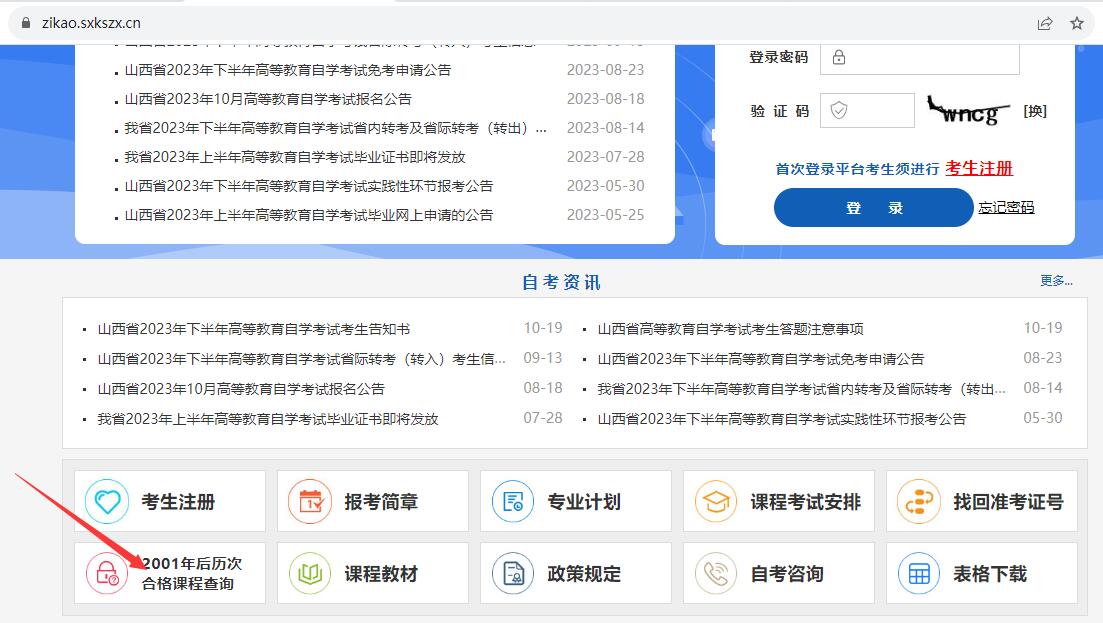Open the 课程教材 book icon
The width and height of the screenshot is (1103, 623).
310,574
